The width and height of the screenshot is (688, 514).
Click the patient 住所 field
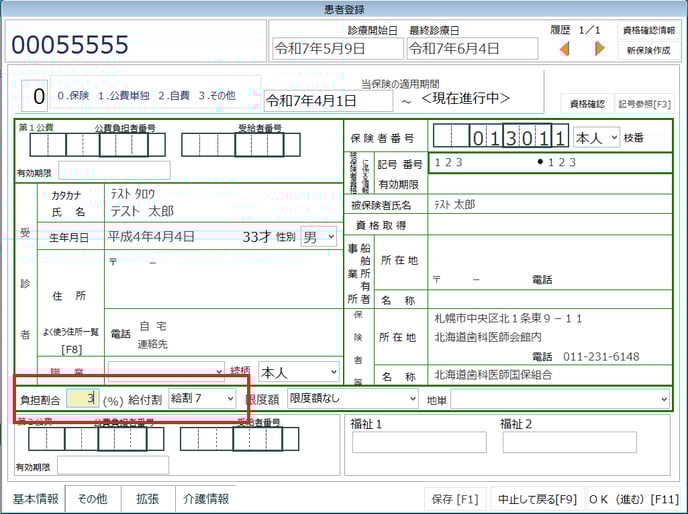click(224, 280)
